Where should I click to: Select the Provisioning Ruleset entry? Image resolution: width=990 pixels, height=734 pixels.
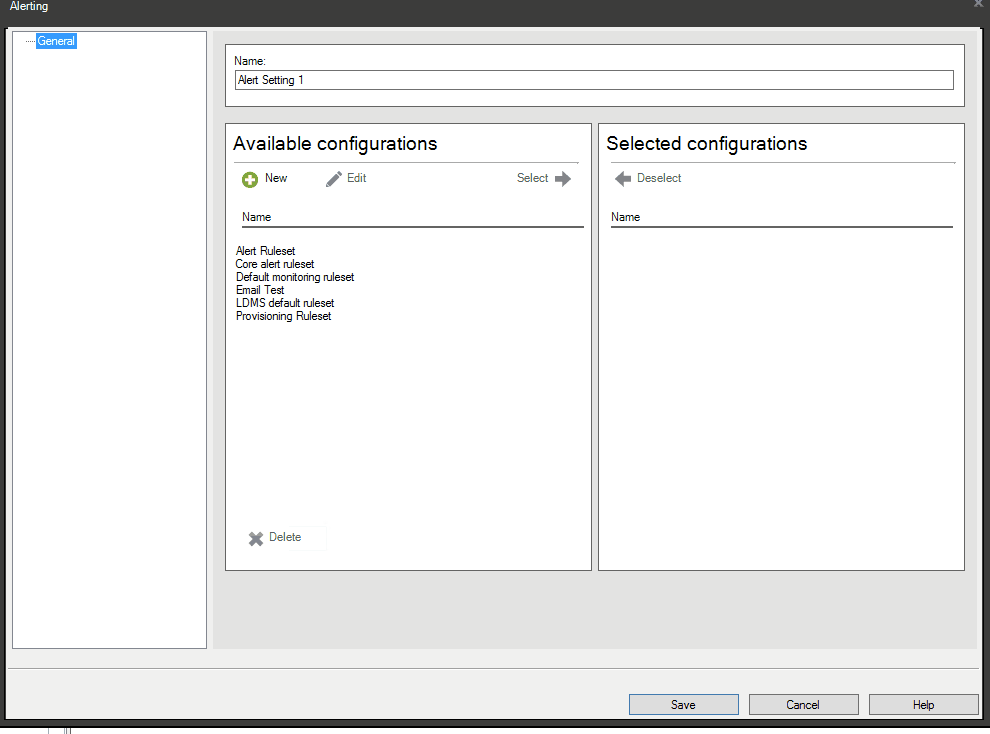coord(283,316)
